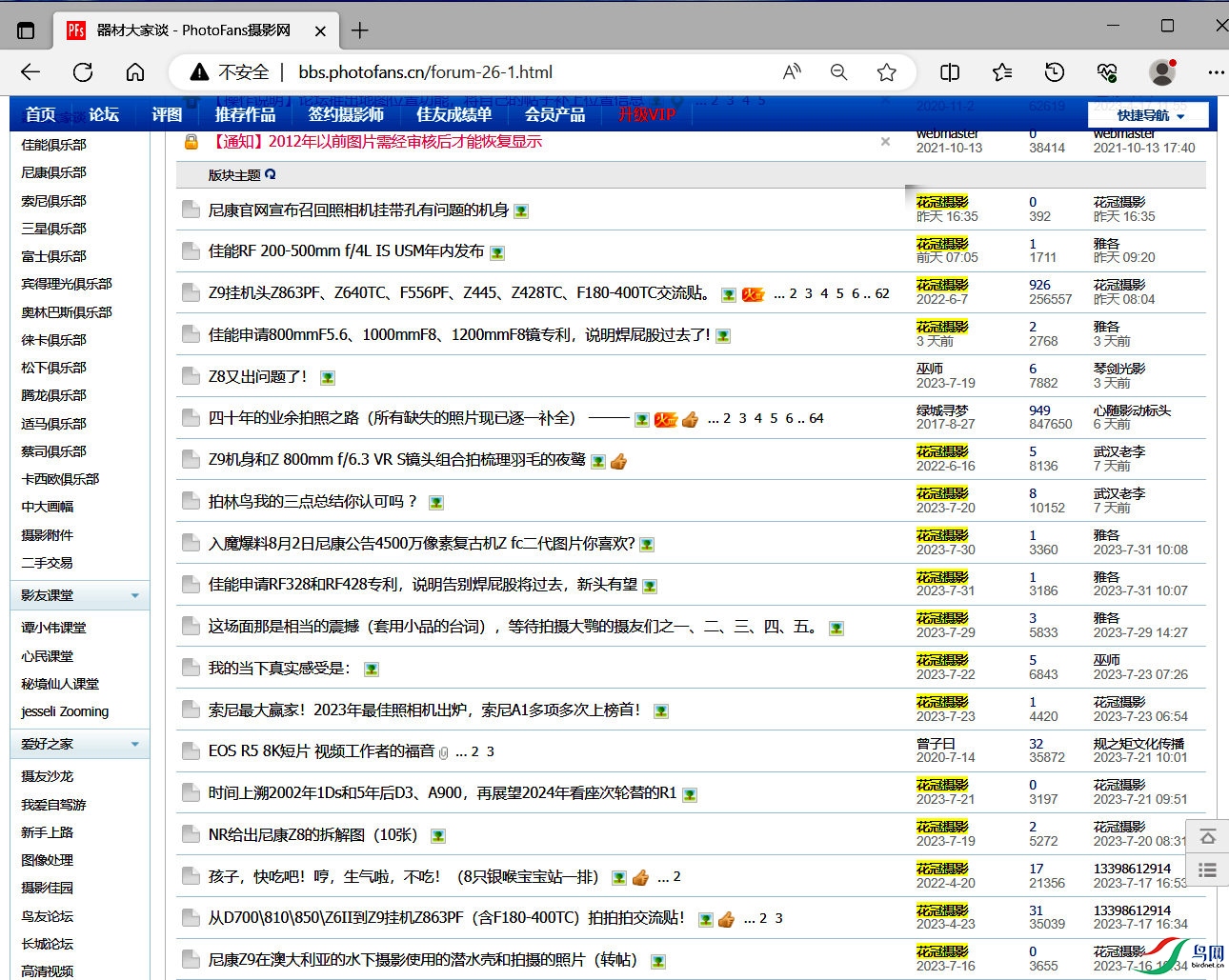This screenshot has width=1229, height=980.
Task: Collapse the 影友课堂 sidebar section
Action: point(134,595)
